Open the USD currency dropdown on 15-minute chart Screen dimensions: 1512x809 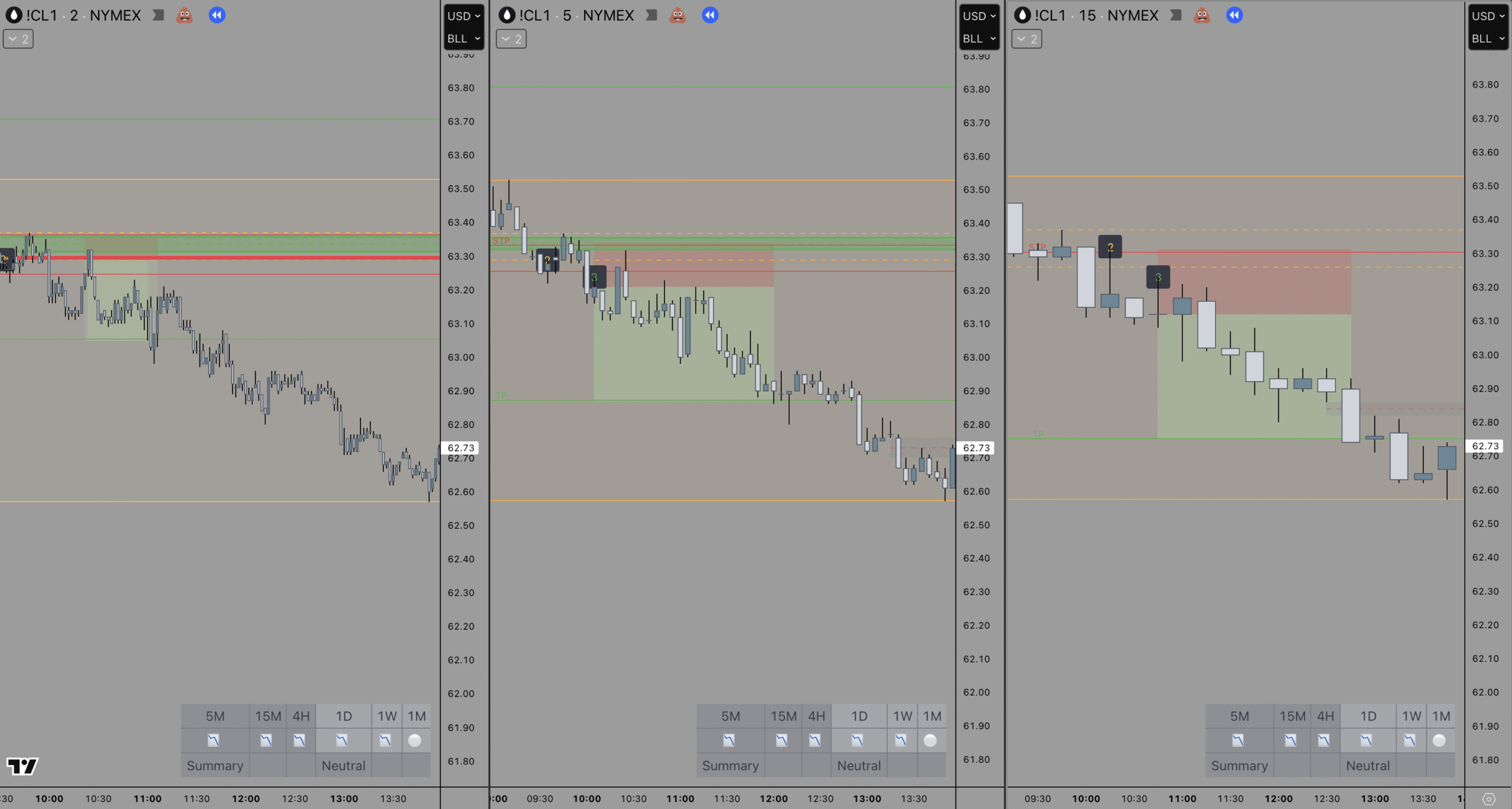click(x=1487, y=17)
